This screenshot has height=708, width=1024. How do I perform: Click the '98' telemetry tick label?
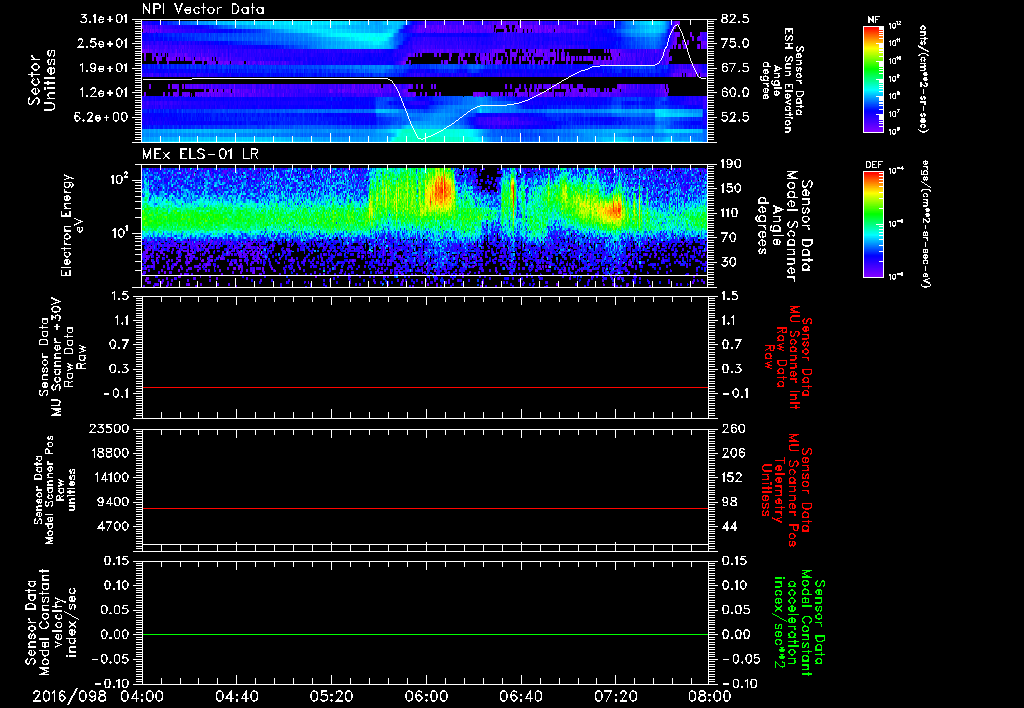(x=729, y=502)
